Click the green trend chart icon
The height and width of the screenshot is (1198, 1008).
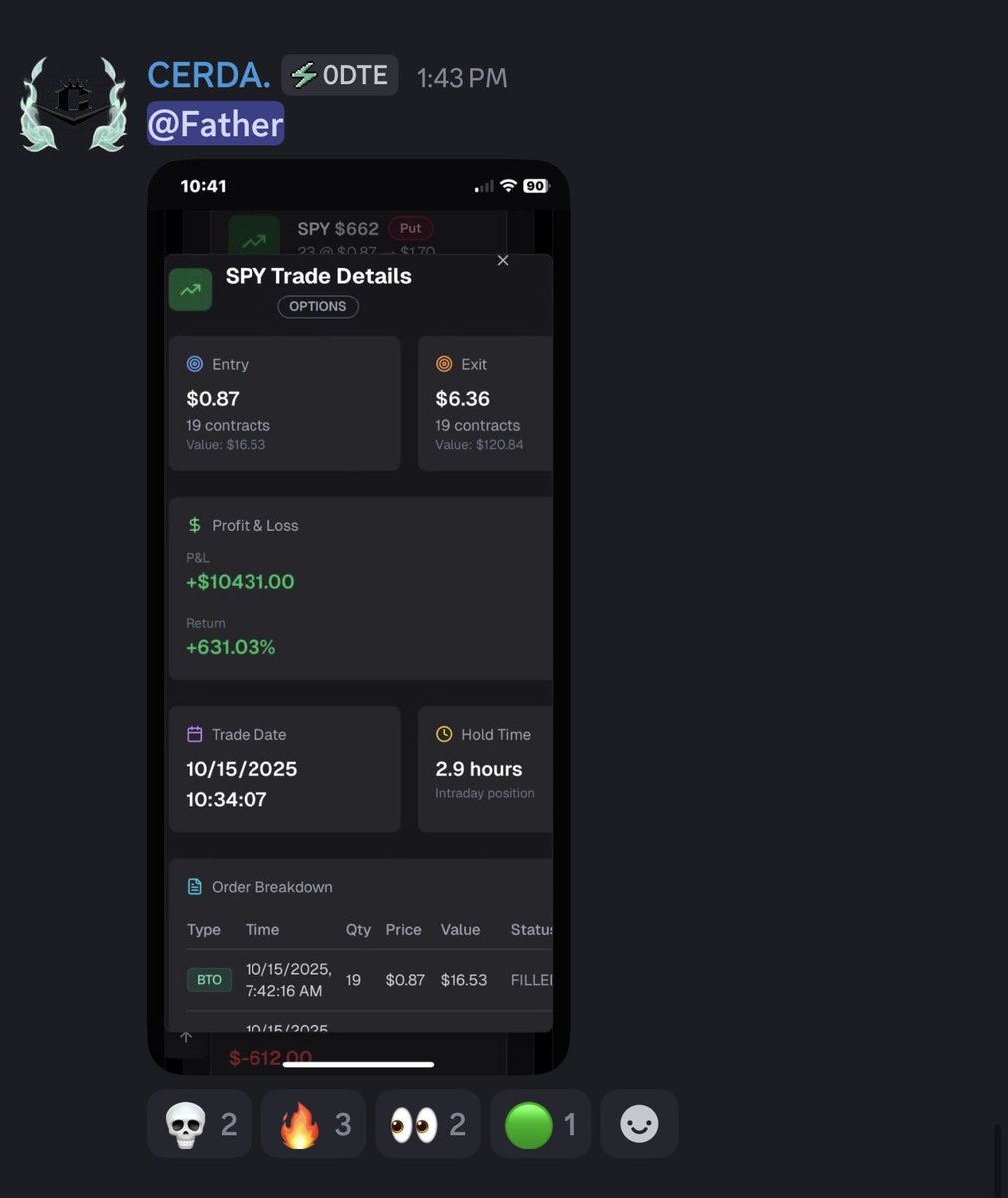click(x=190, y=290)
